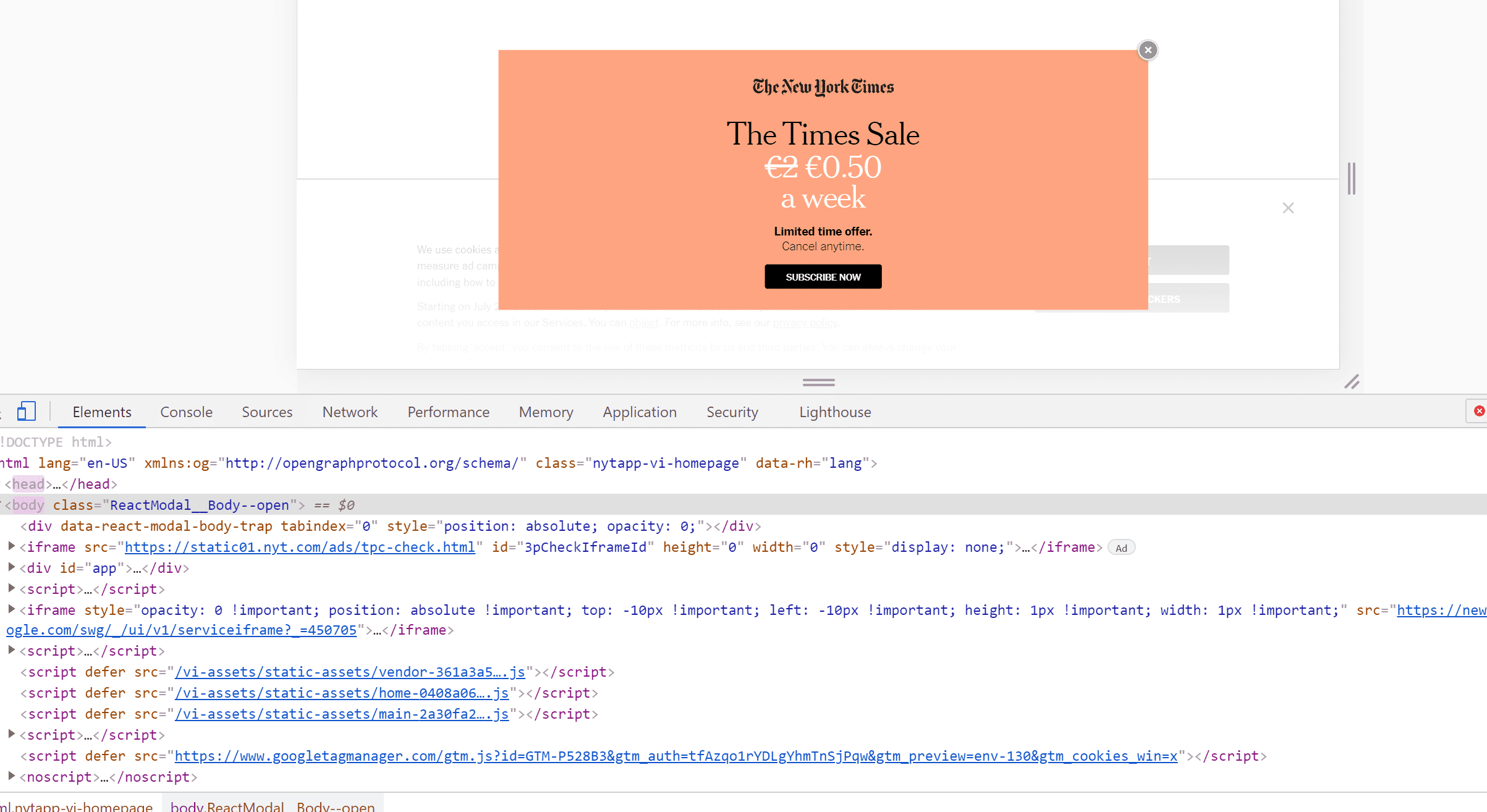Click the SUBSCRIBE NOW button

tap(823, 277)
